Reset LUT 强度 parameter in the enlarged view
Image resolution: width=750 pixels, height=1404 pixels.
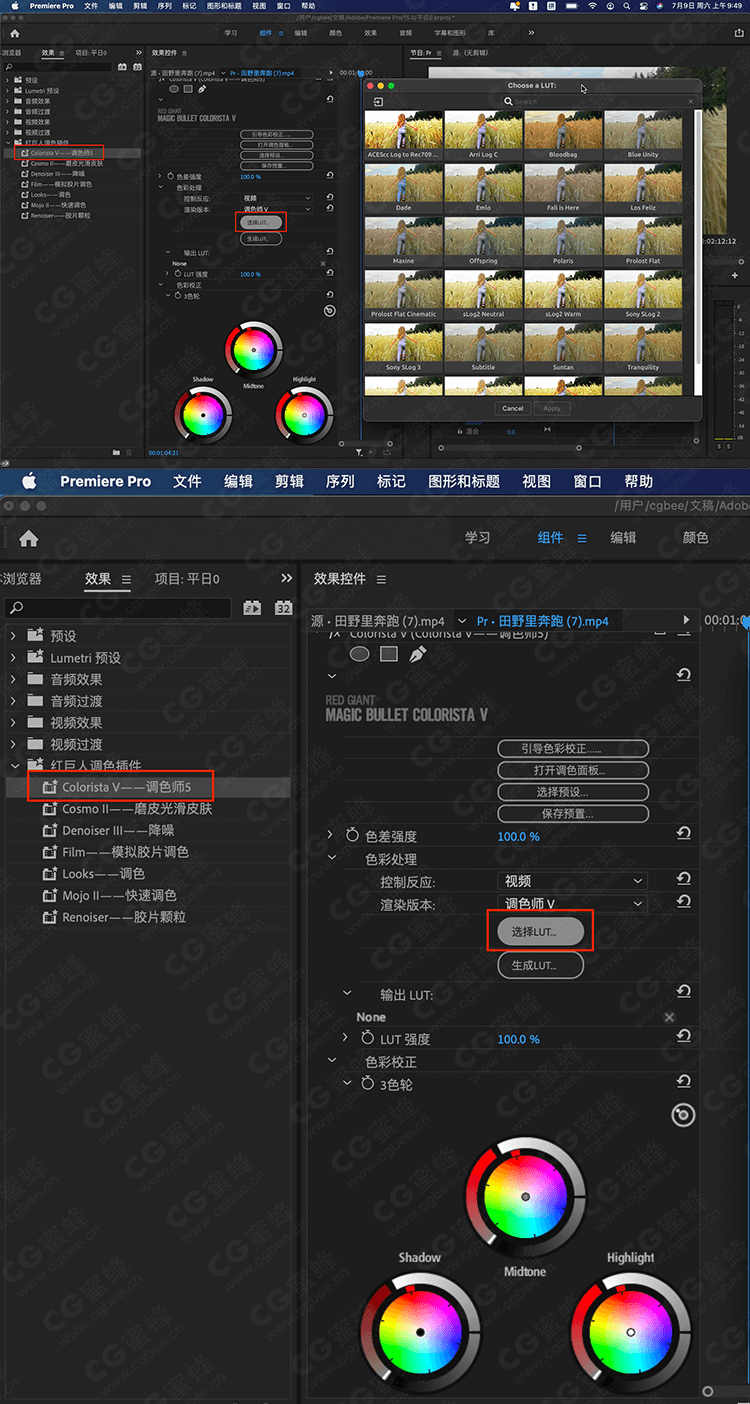point(684,1037)
